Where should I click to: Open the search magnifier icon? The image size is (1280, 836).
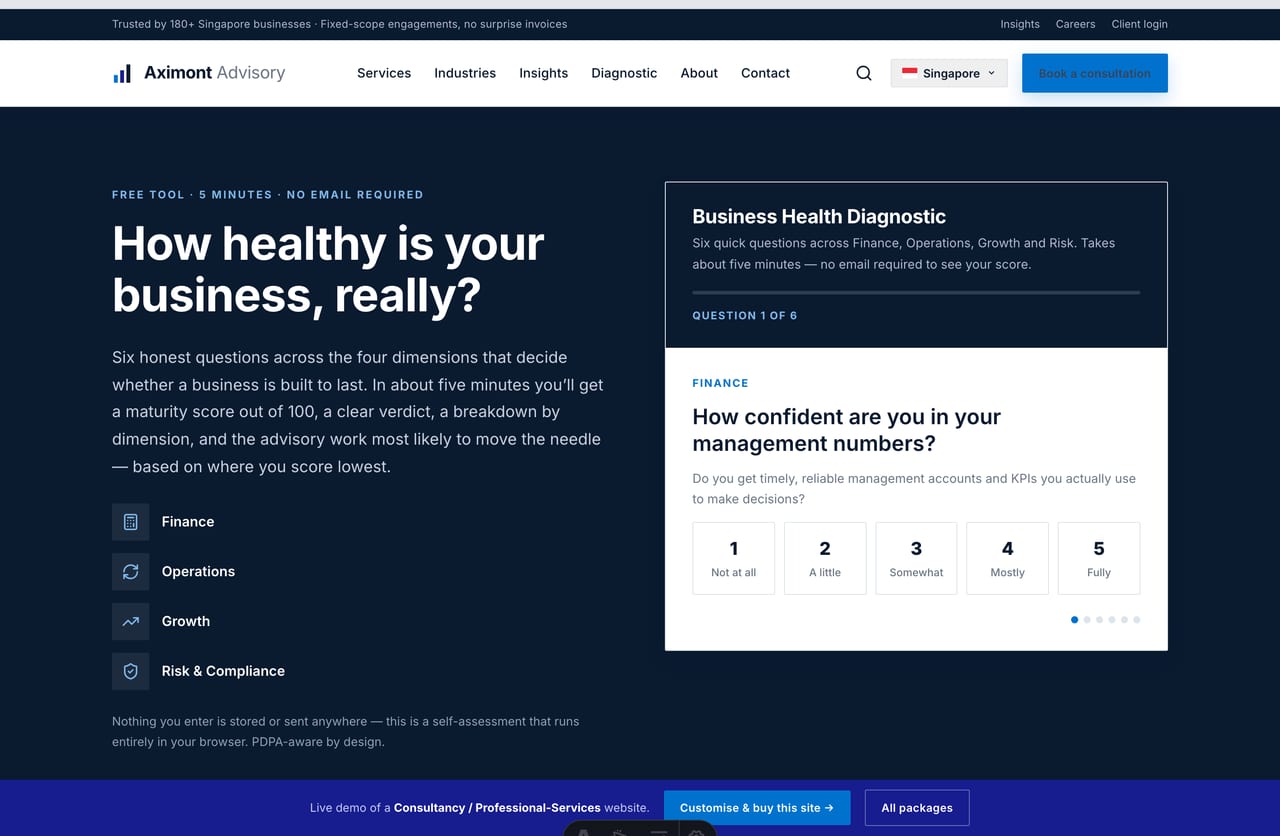864,73
